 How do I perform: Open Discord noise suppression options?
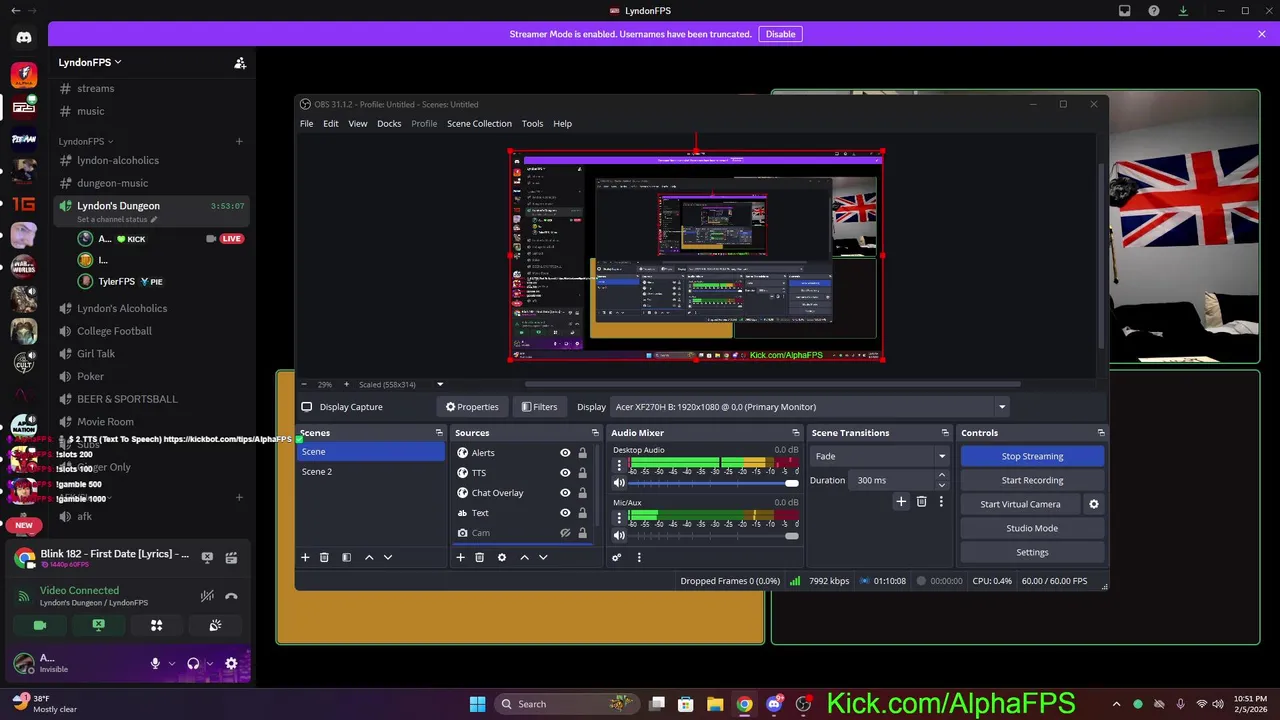pyautogui.click(x=207, y=596)
